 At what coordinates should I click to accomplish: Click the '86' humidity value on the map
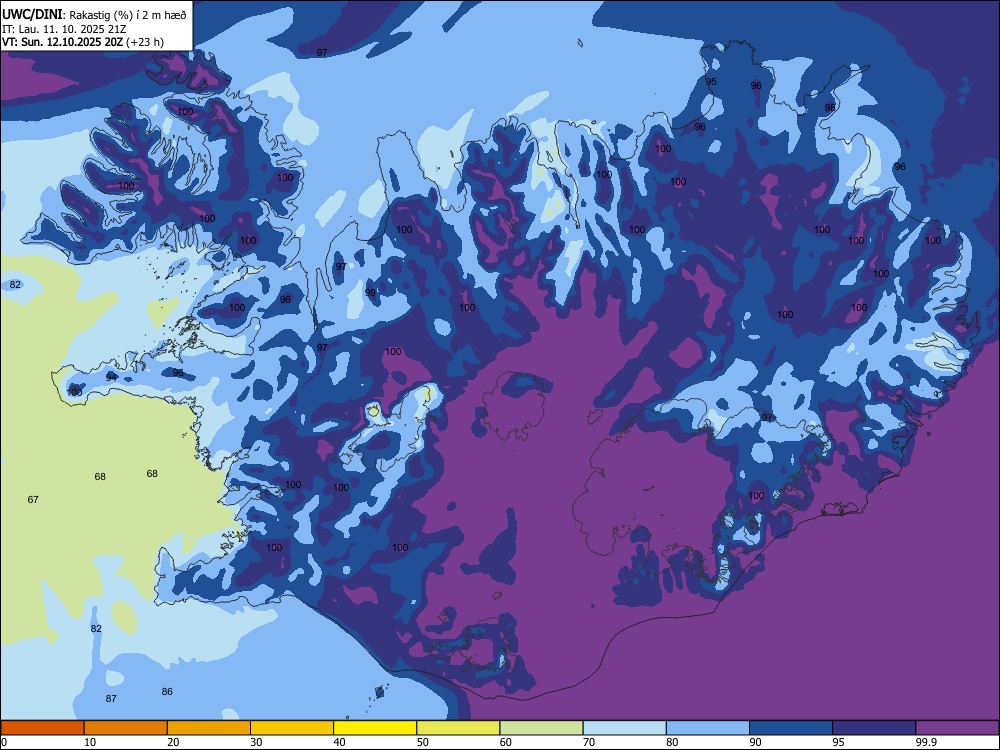click(167, 691)
